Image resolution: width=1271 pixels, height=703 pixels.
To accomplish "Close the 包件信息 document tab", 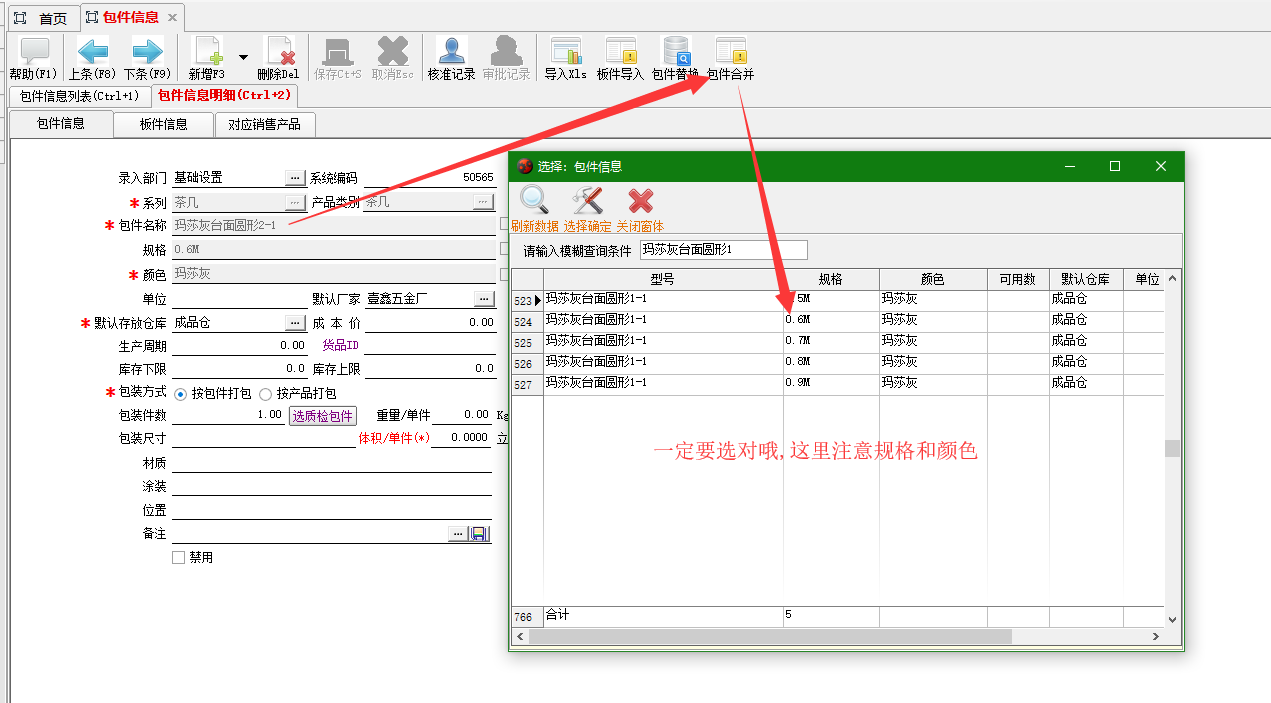I will tap(172, 18).
